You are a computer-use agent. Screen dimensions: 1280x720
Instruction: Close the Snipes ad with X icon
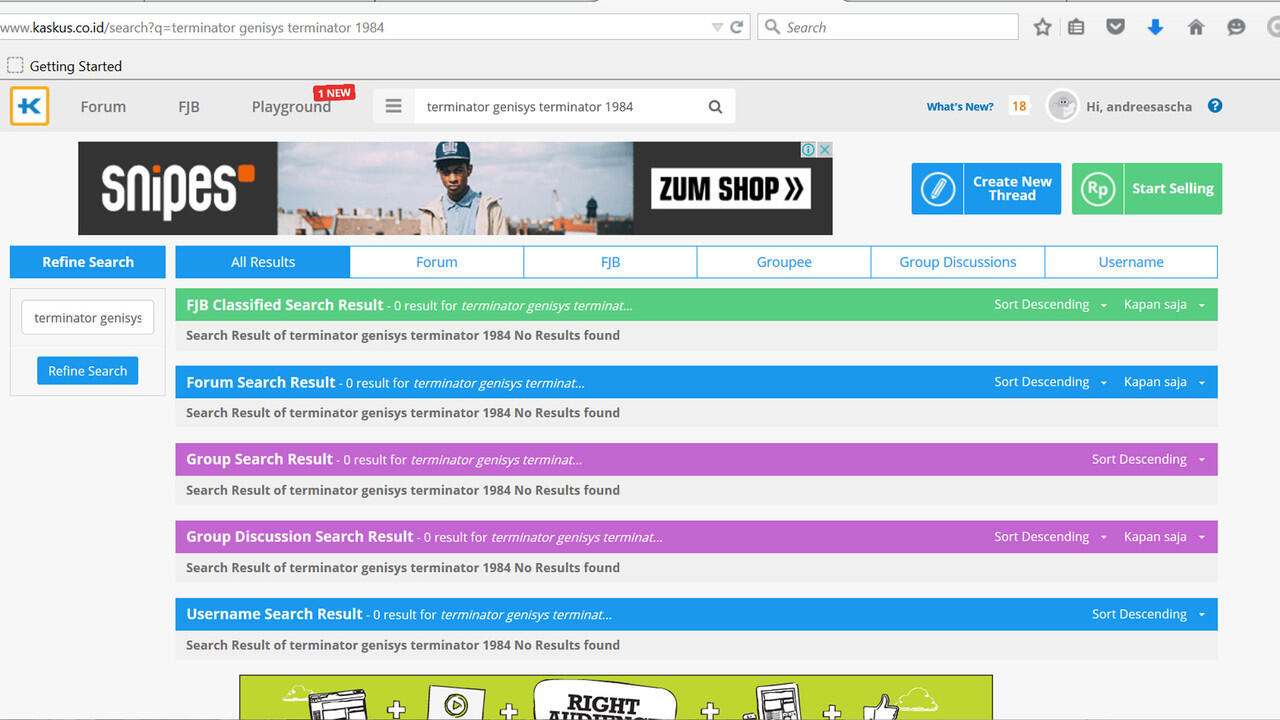(x=825, y=149)
